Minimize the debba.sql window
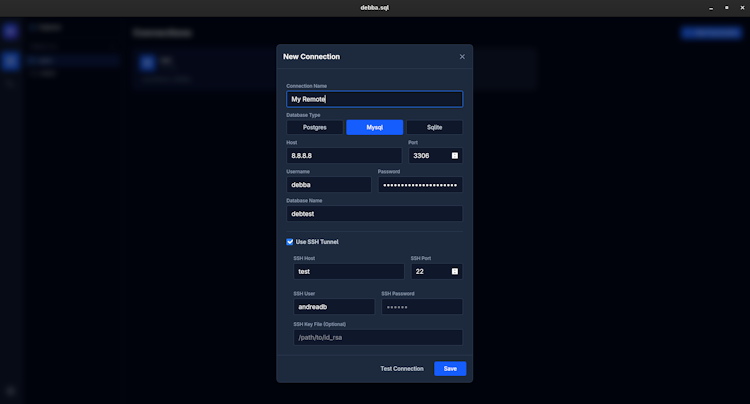 (x=711, y=8)
